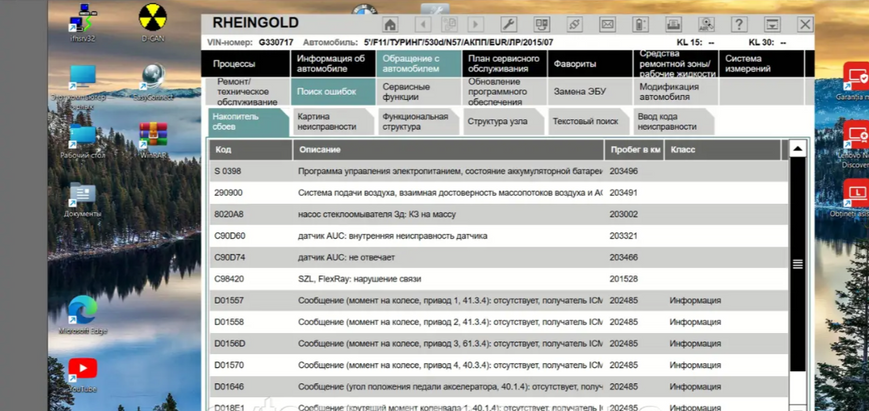Viewport: 869px width, 411px height.
Task: Open the document history icon in toolbar
Action: (449, 24)
